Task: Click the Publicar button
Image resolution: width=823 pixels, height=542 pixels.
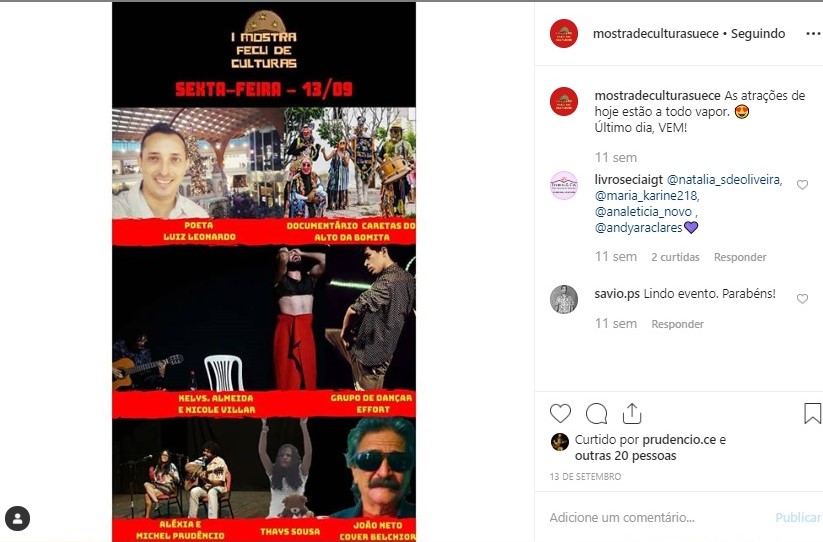Action: coord(798,517)
